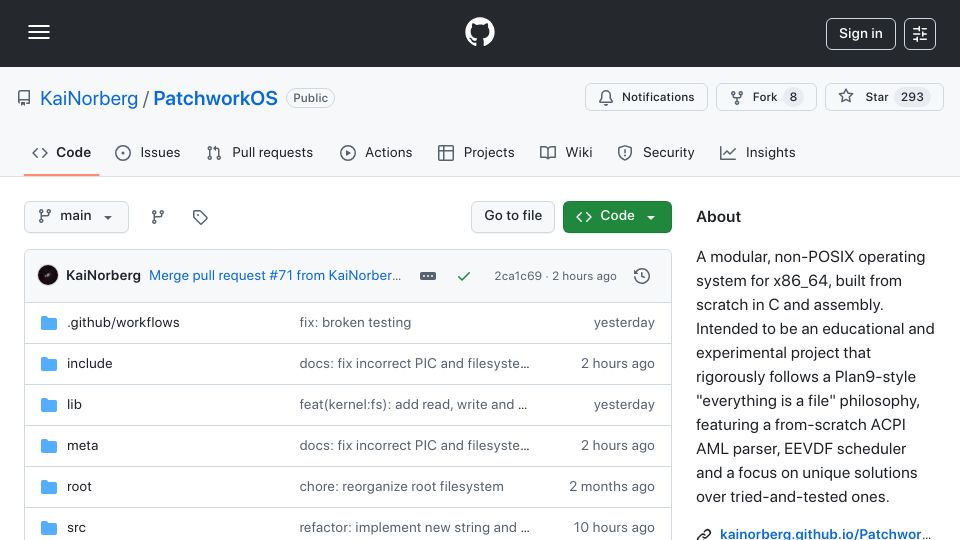Click the Notifications bell button
The width and height of the screenshot is (960, 540).
[646, 97]
